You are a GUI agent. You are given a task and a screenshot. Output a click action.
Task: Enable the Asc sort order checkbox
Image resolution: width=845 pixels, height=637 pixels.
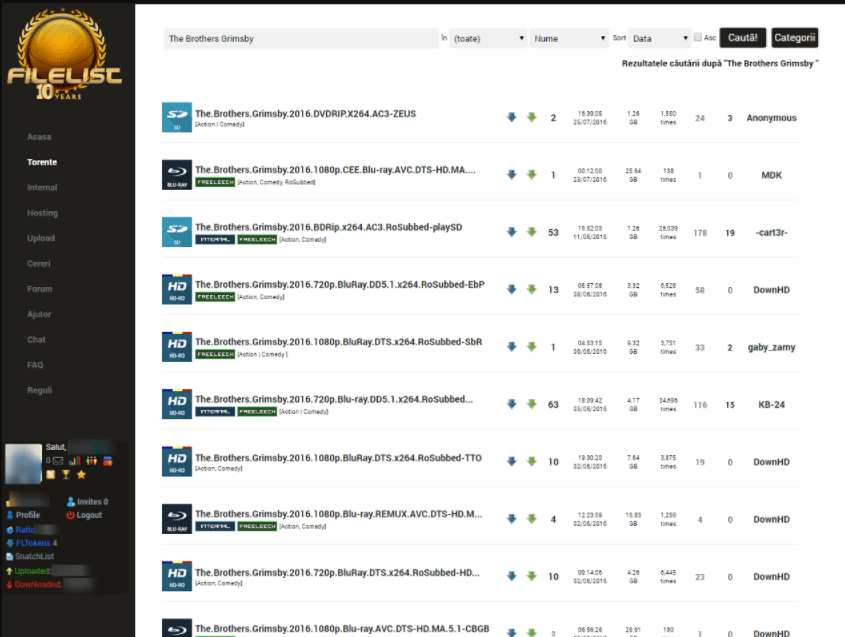698,37
